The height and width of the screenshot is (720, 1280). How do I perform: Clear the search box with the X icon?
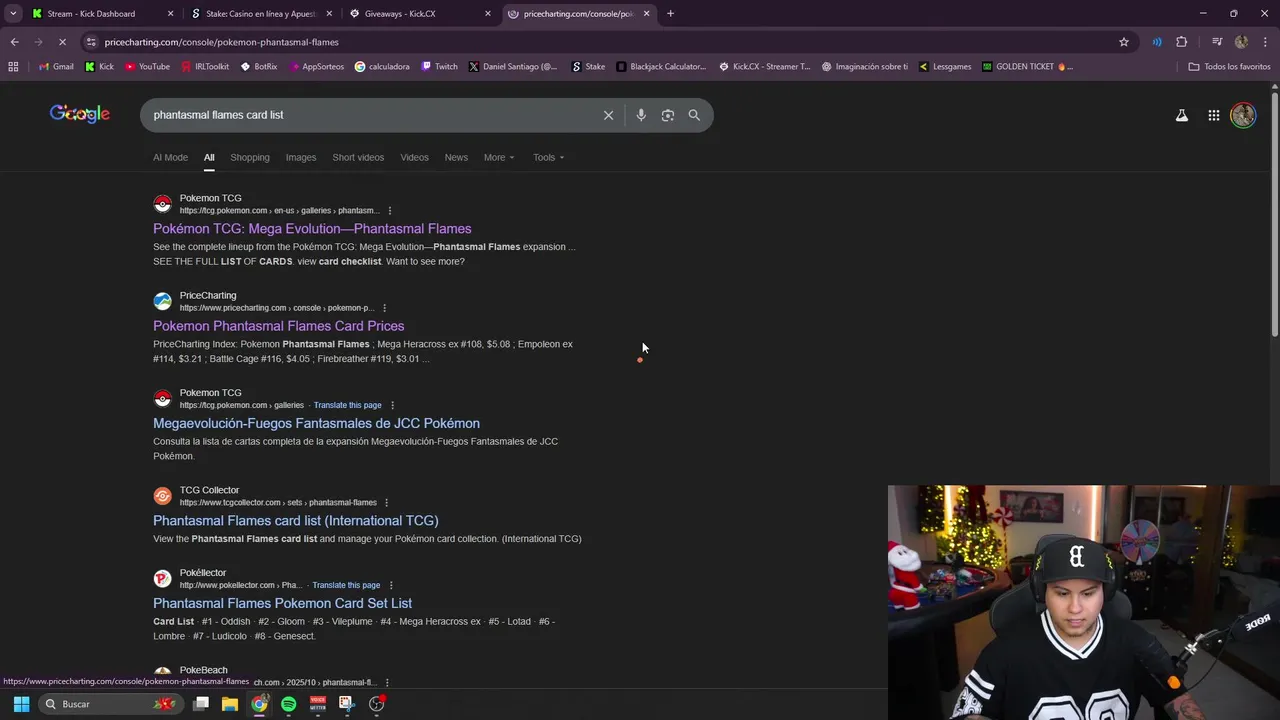point(608,115)
